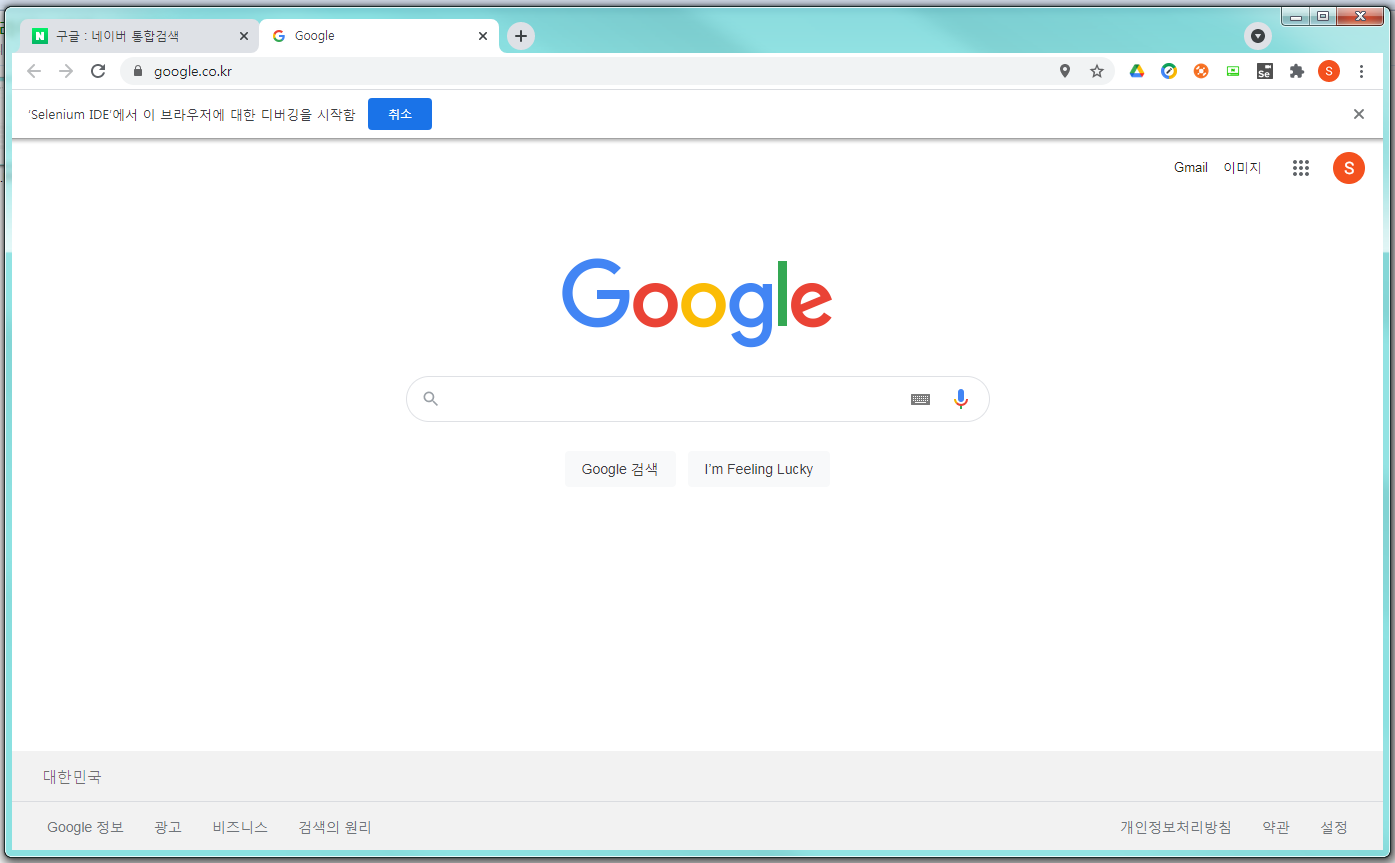1395x863 pixels.
Task: Open the 광고 footer link
Action: (168, 827)
